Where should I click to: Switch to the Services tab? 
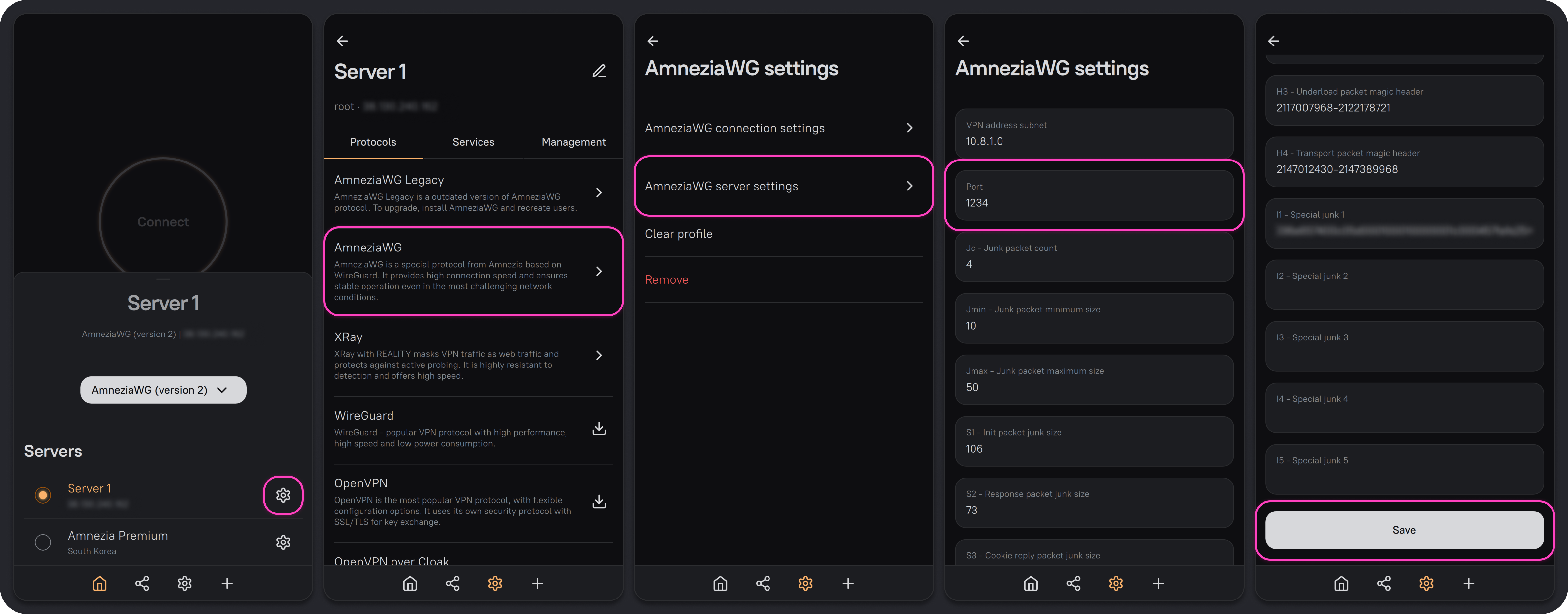[473, 142]
